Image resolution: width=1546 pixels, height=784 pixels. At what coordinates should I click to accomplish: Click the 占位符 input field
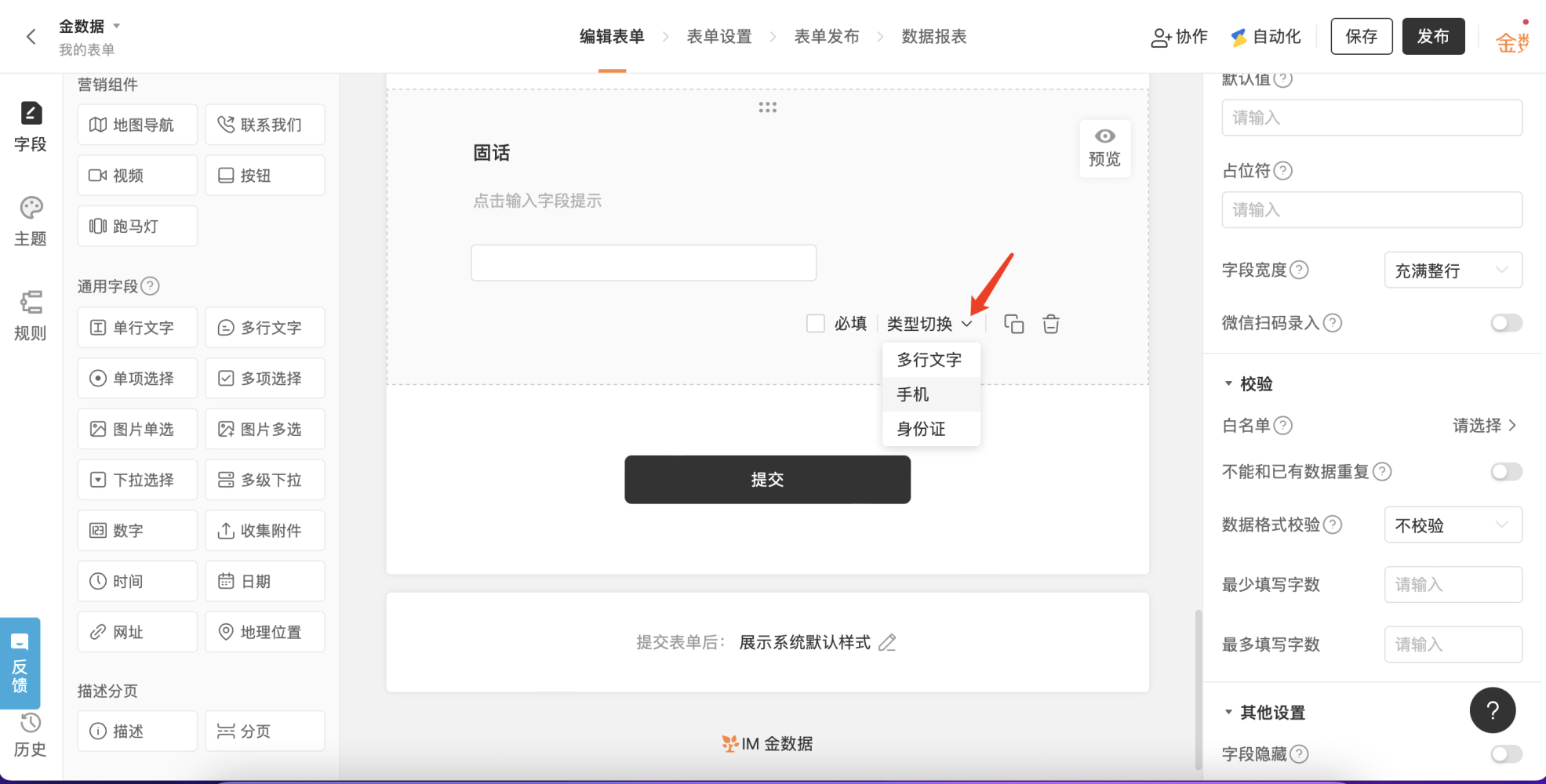[1372, 210]
